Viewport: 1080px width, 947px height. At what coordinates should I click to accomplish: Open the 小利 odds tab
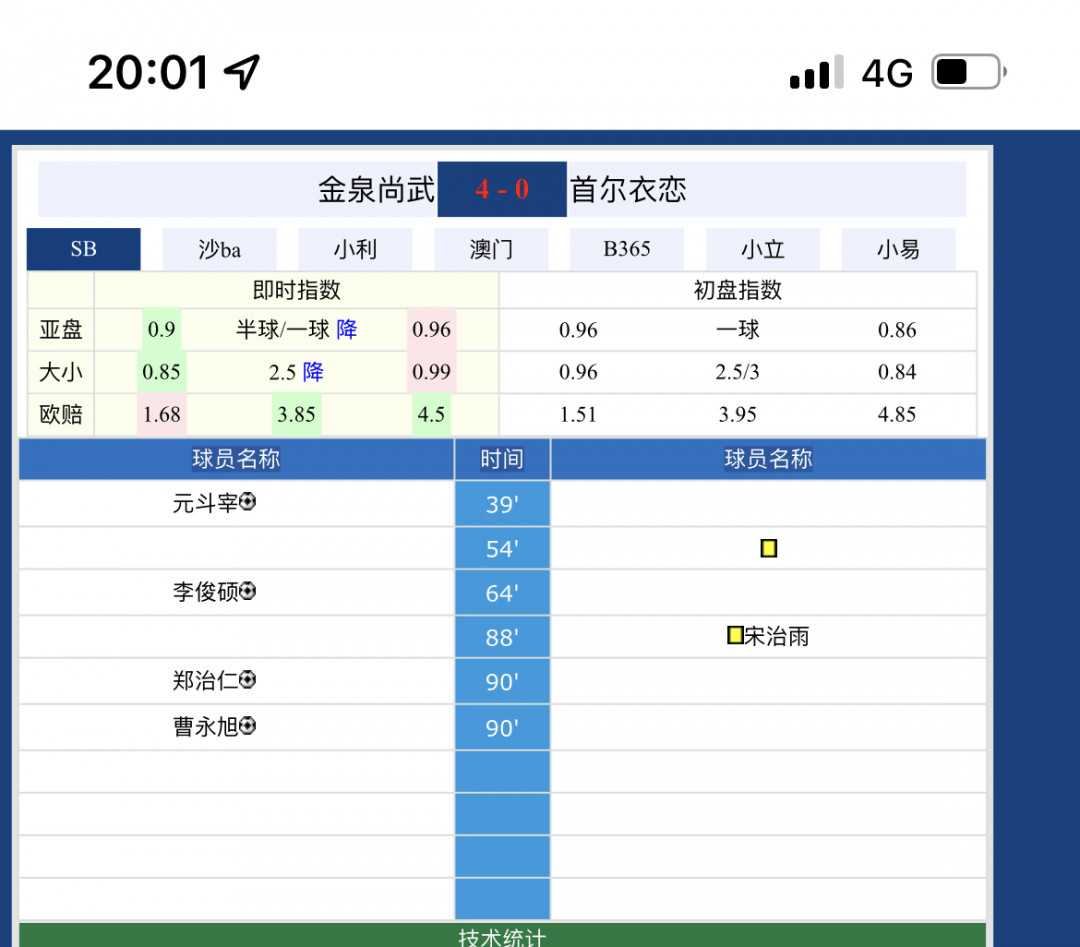[x=355, y=249]
